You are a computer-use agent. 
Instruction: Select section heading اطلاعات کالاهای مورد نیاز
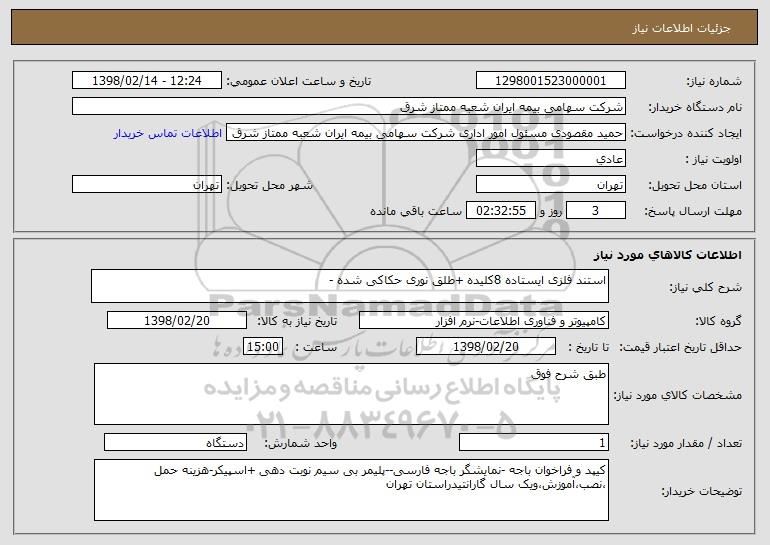(667, 255)
